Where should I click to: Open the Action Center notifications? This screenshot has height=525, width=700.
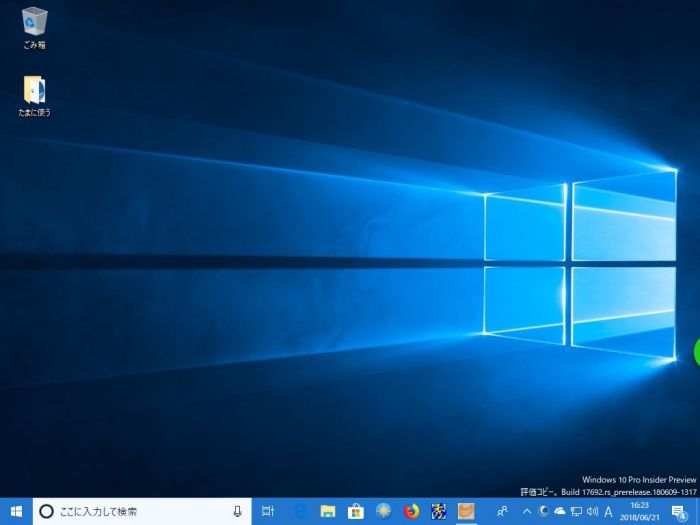[679, 511]
